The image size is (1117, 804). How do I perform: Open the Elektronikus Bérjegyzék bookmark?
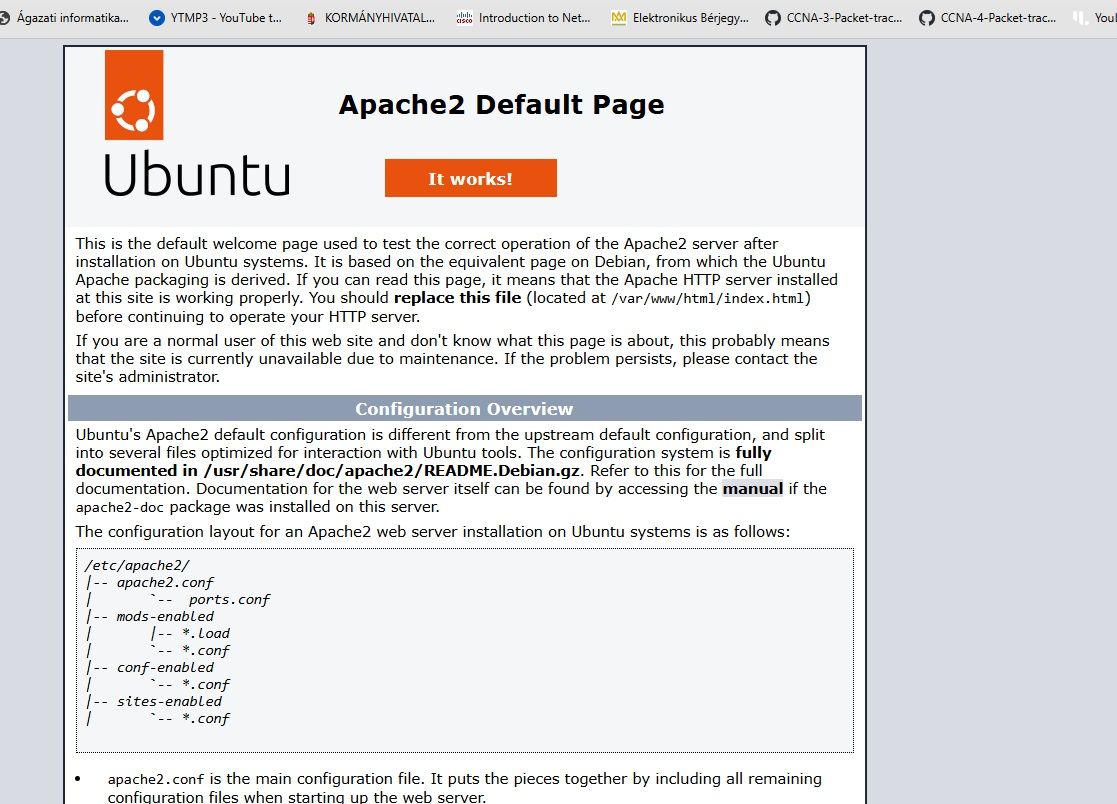pyautogui.click(x=679, y=17)
